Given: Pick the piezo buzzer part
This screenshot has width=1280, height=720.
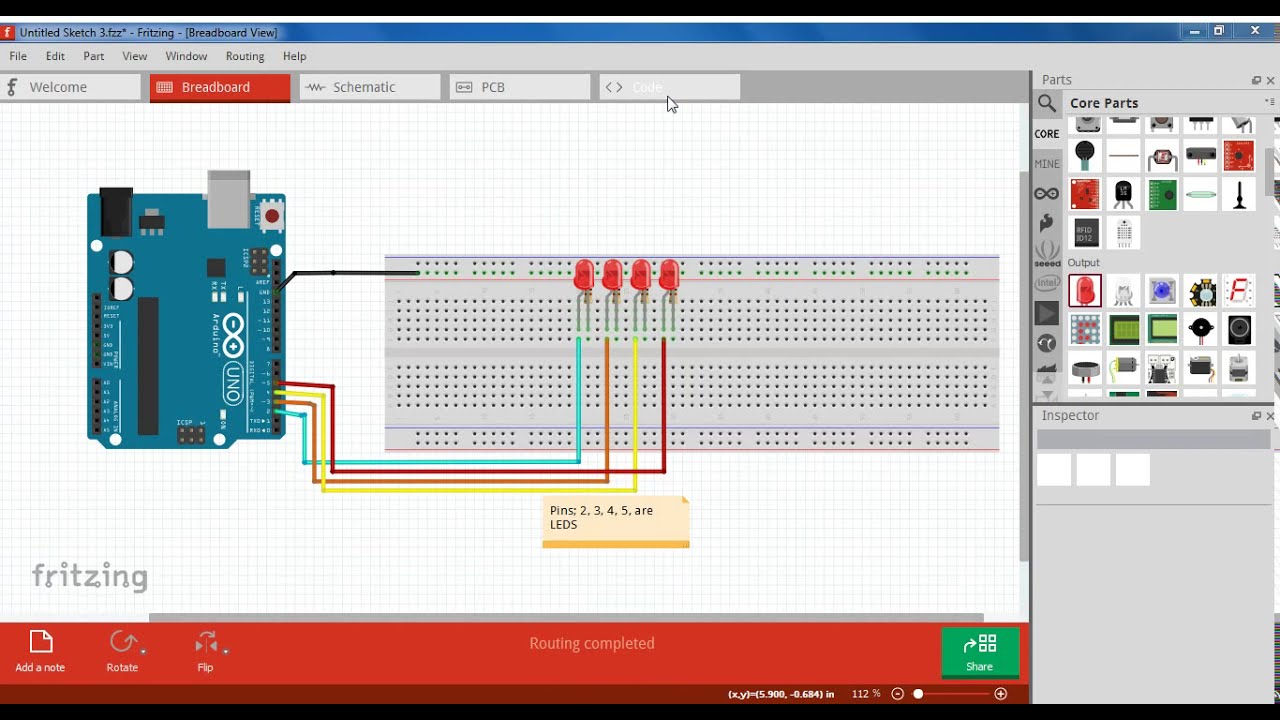Looking at the screenshot, I should [x=1201, y=329].
